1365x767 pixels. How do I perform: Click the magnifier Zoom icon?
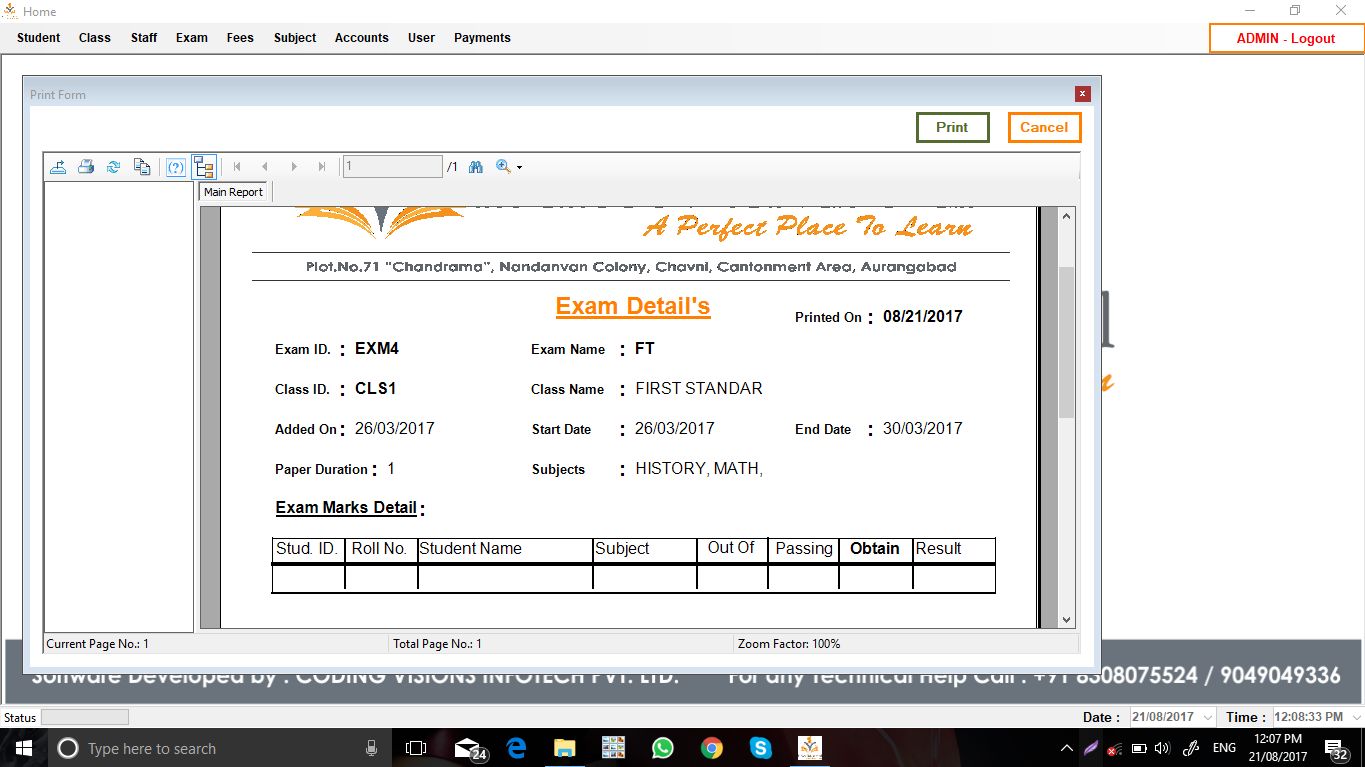pos(503,167)
